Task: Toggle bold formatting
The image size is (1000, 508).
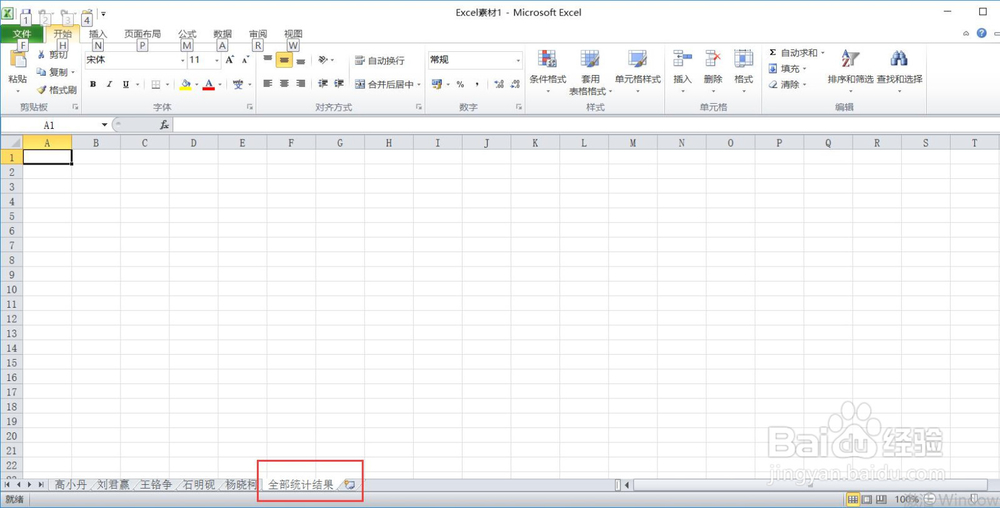Action: (x=93, y=84)
